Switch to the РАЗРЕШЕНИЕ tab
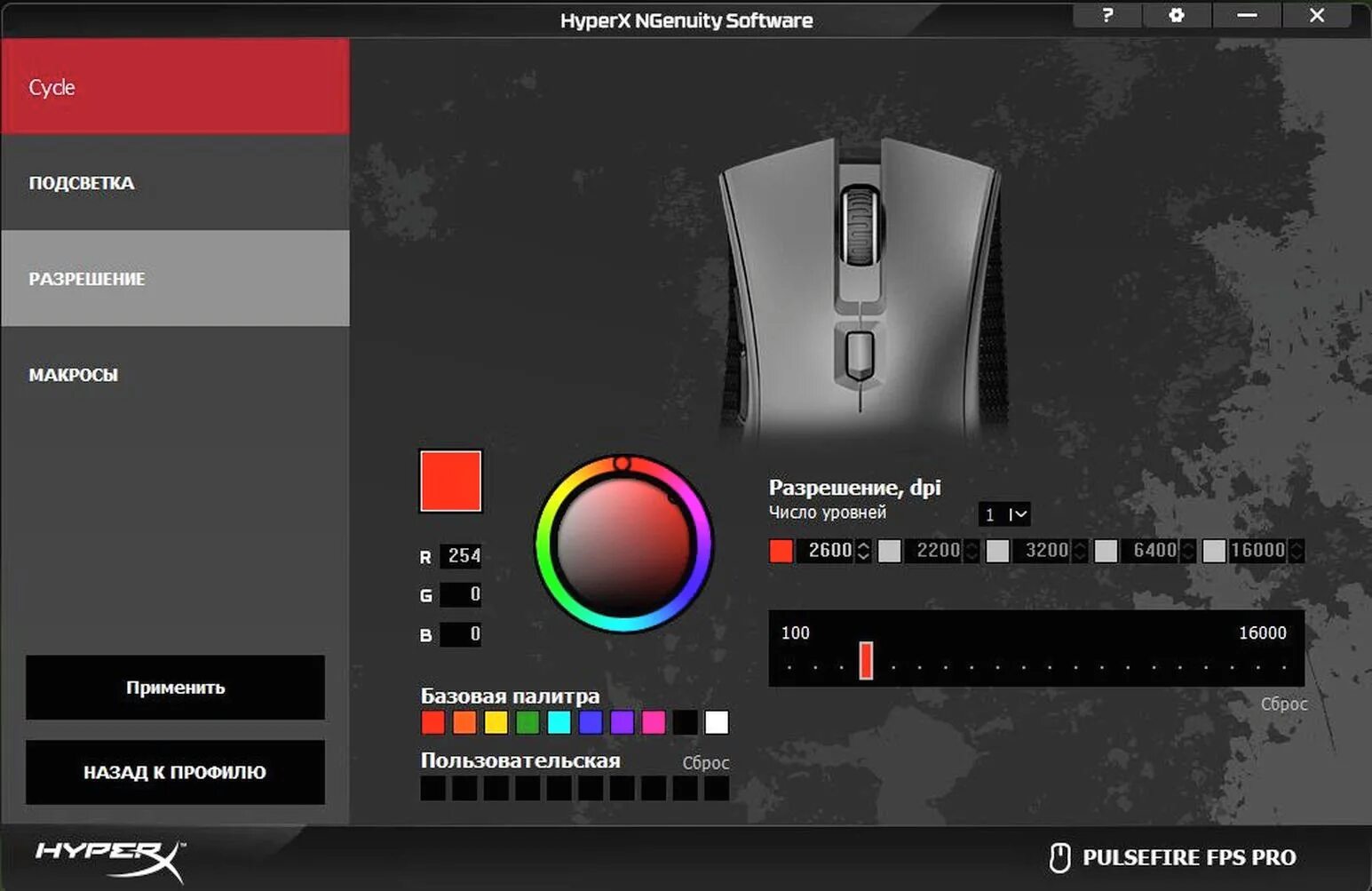Screen dimensions: 1372x891 tap(175, 279)
